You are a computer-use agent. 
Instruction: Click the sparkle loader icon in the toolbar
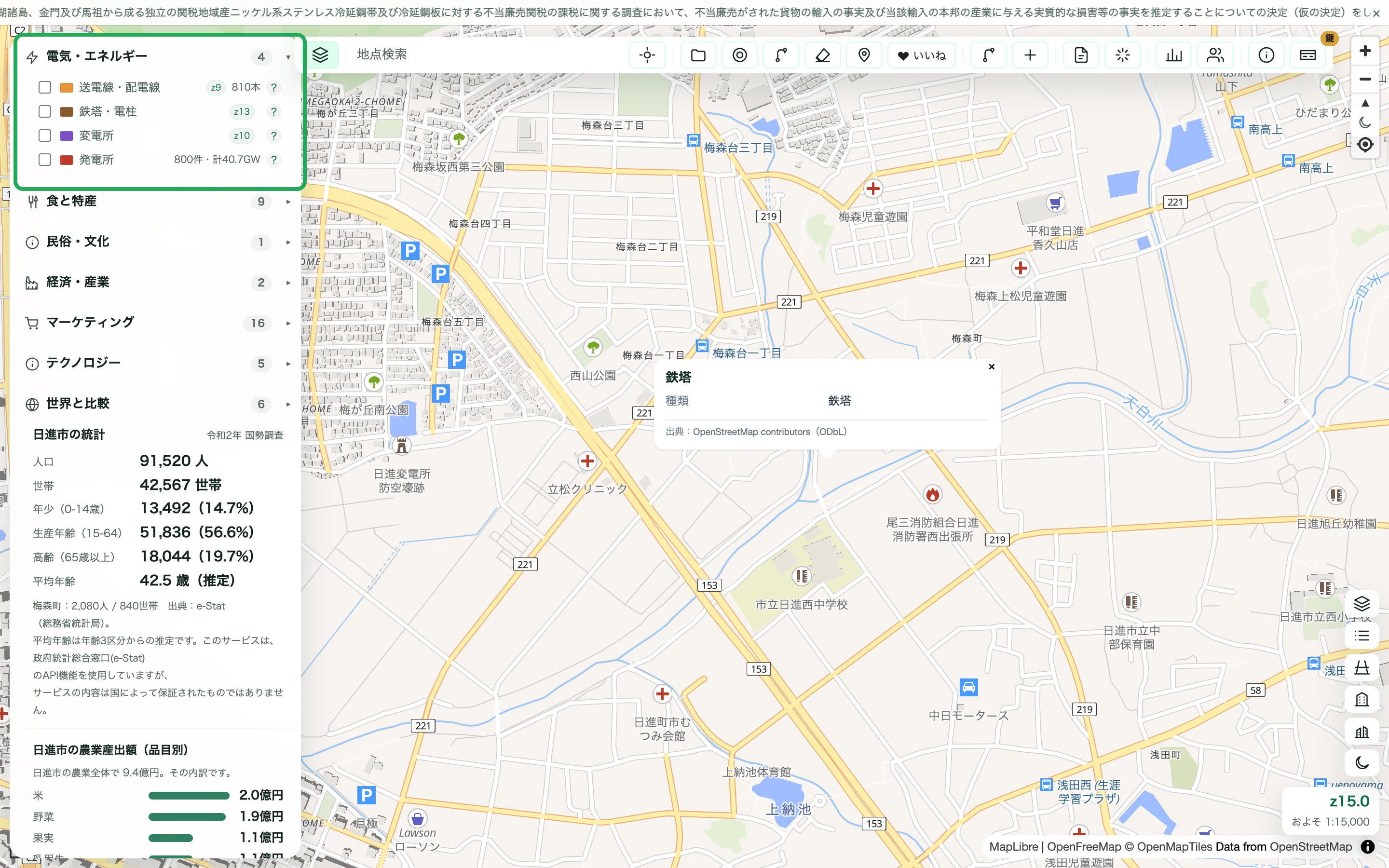[1122, 55]
